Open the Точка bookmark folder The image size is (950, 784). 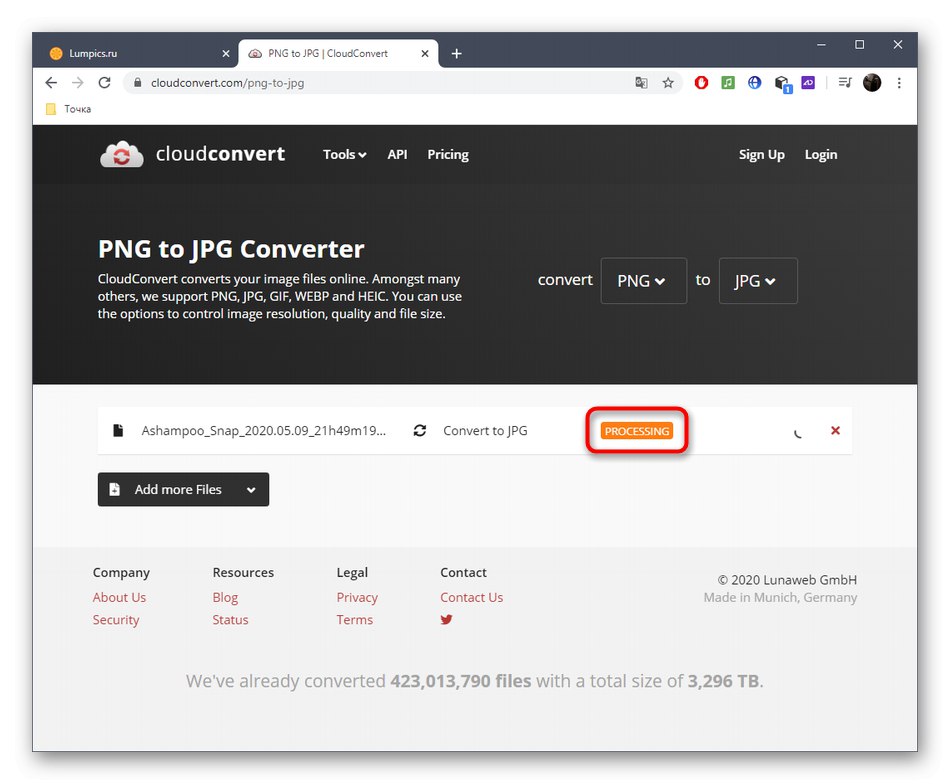point(68,109)
